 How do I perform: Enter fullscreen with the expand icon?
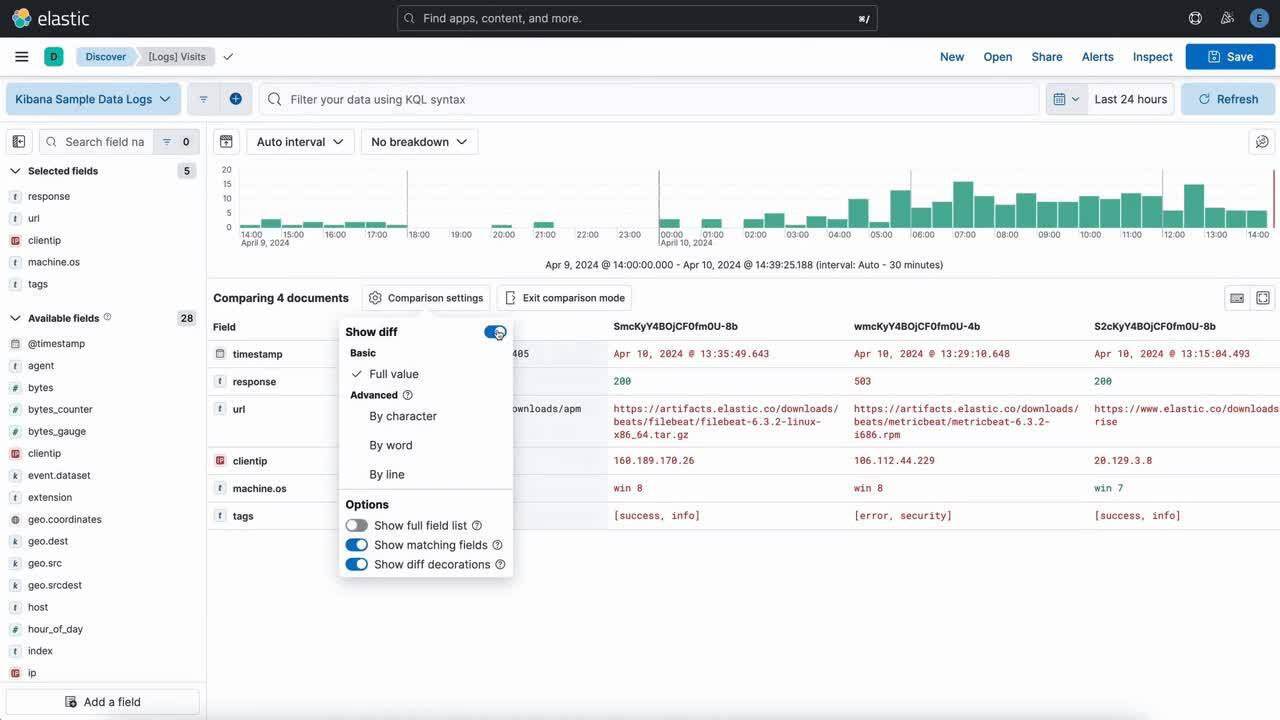click(1263, 298)
